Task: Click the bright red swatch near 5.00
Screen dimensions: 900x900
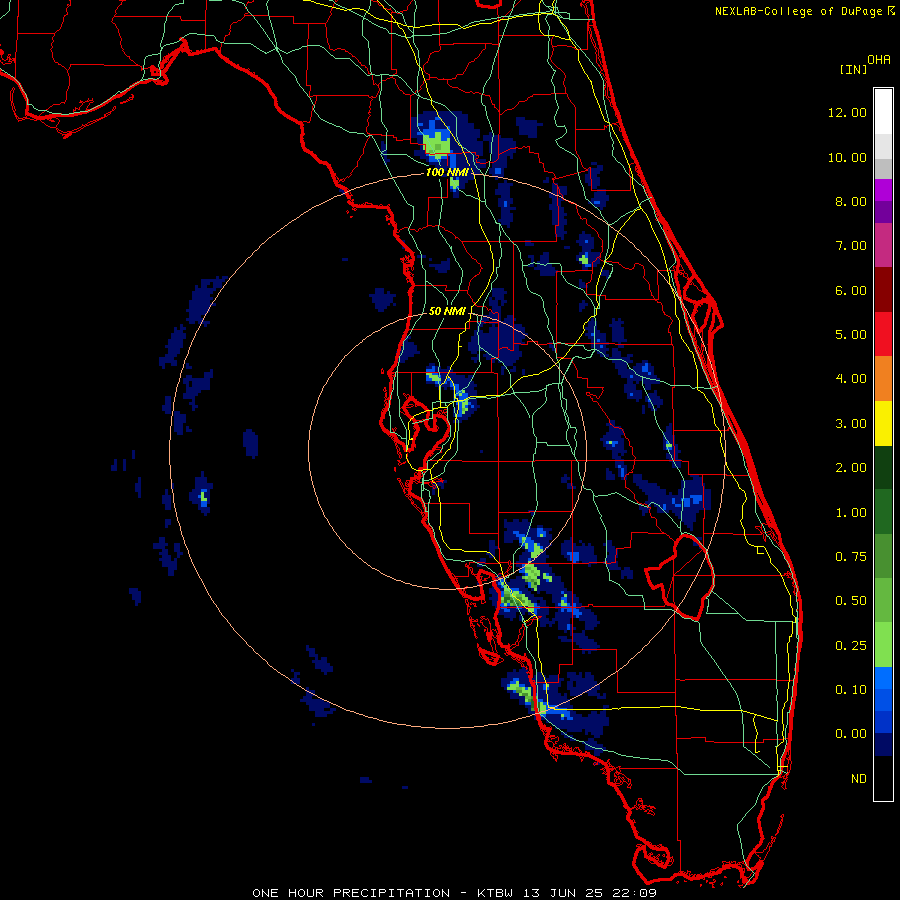Action: 883,334
